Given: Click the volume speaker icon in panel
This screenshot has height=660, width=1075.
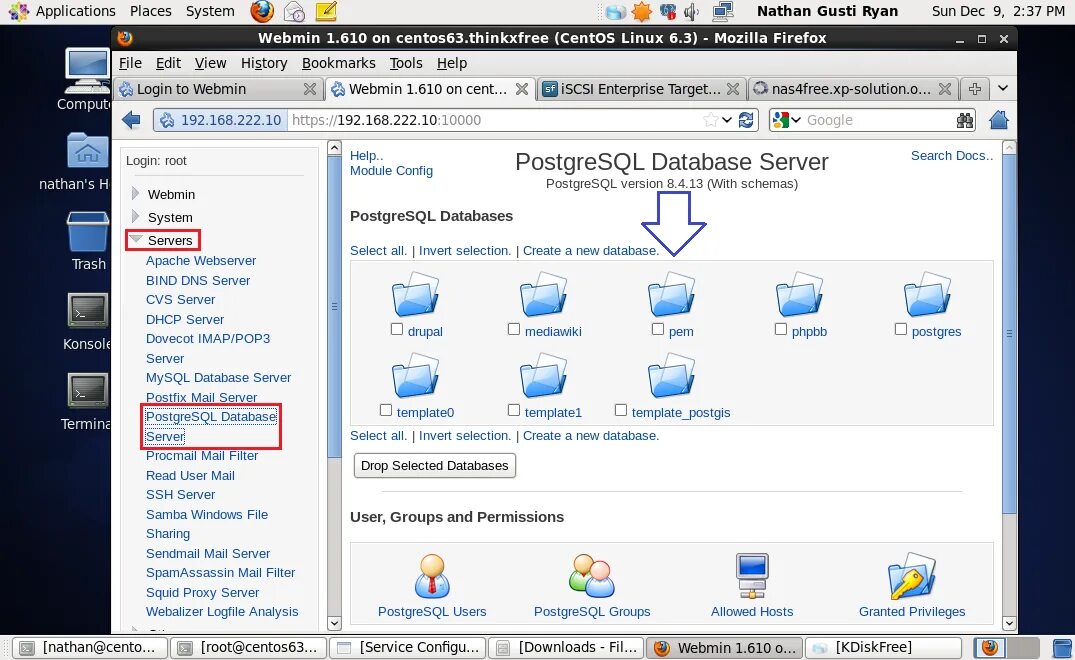Looking at the screenshot, I should pos(690,12).
